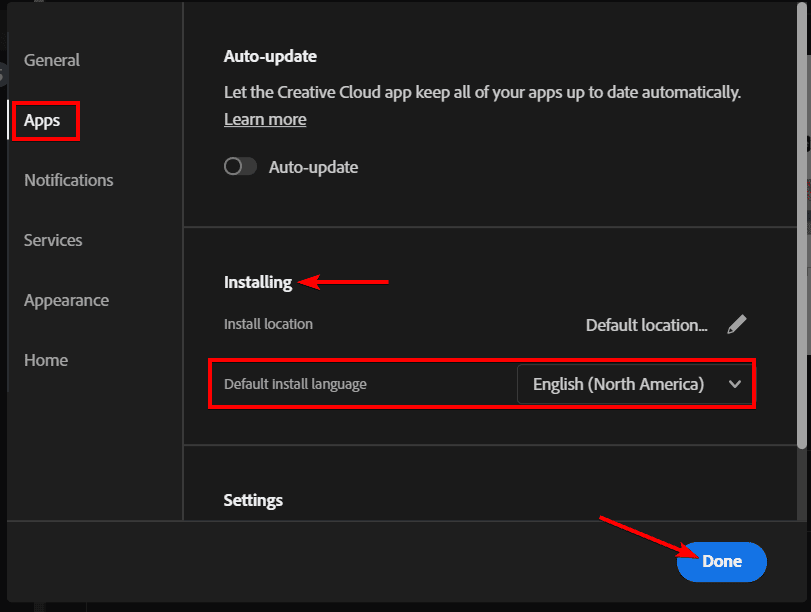
Task: Select the Home tab in sidebar
Action: pos(46,360)
